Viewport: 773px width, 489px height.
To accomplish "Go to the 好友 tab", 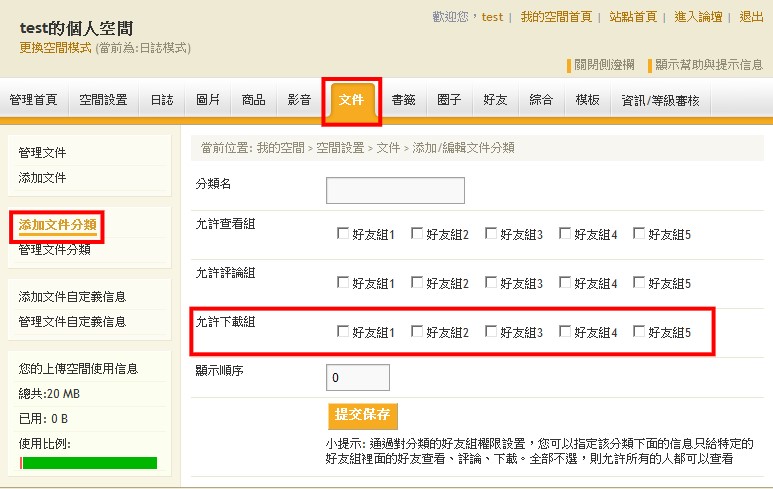I will click(x=495, y=100).
